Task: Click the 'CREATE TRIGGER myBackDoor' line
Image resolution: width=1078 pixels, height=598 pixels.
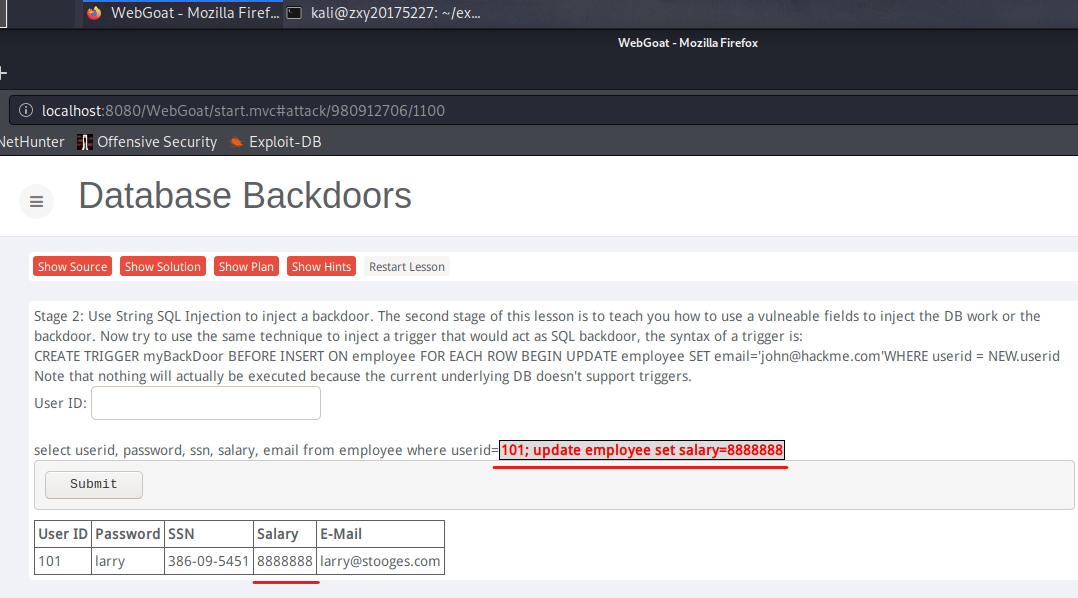Action: [547, 356]
